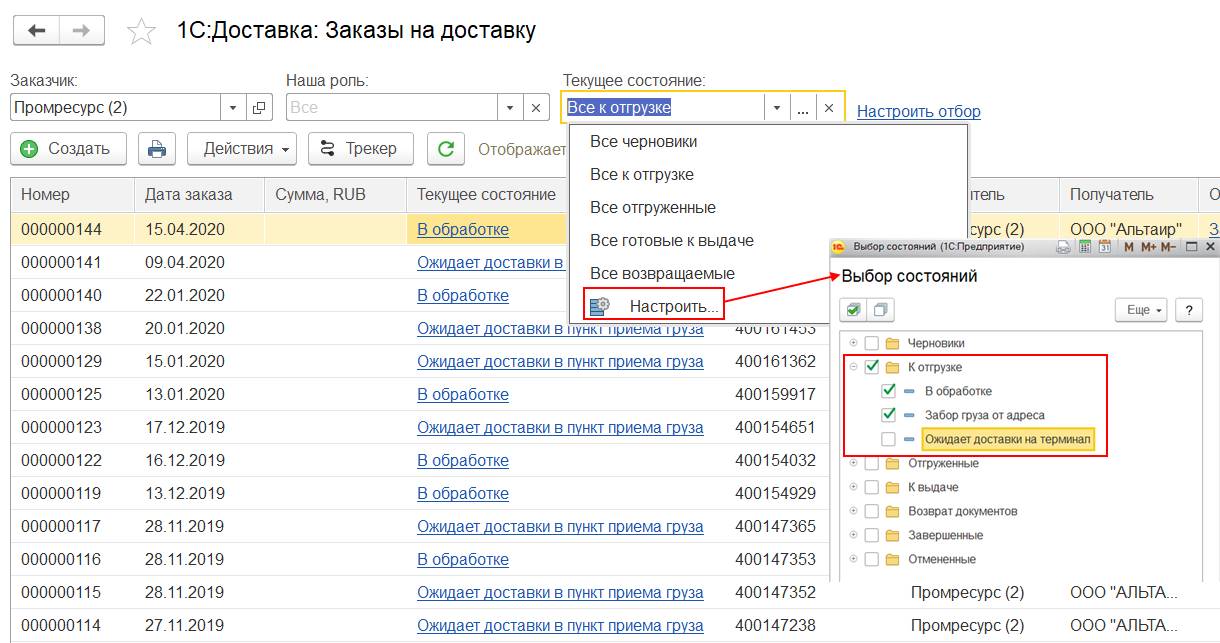This screenshot has height=643, width=1220.
Task: Sort by Номер column header
Action: click(x=72, y=195)
